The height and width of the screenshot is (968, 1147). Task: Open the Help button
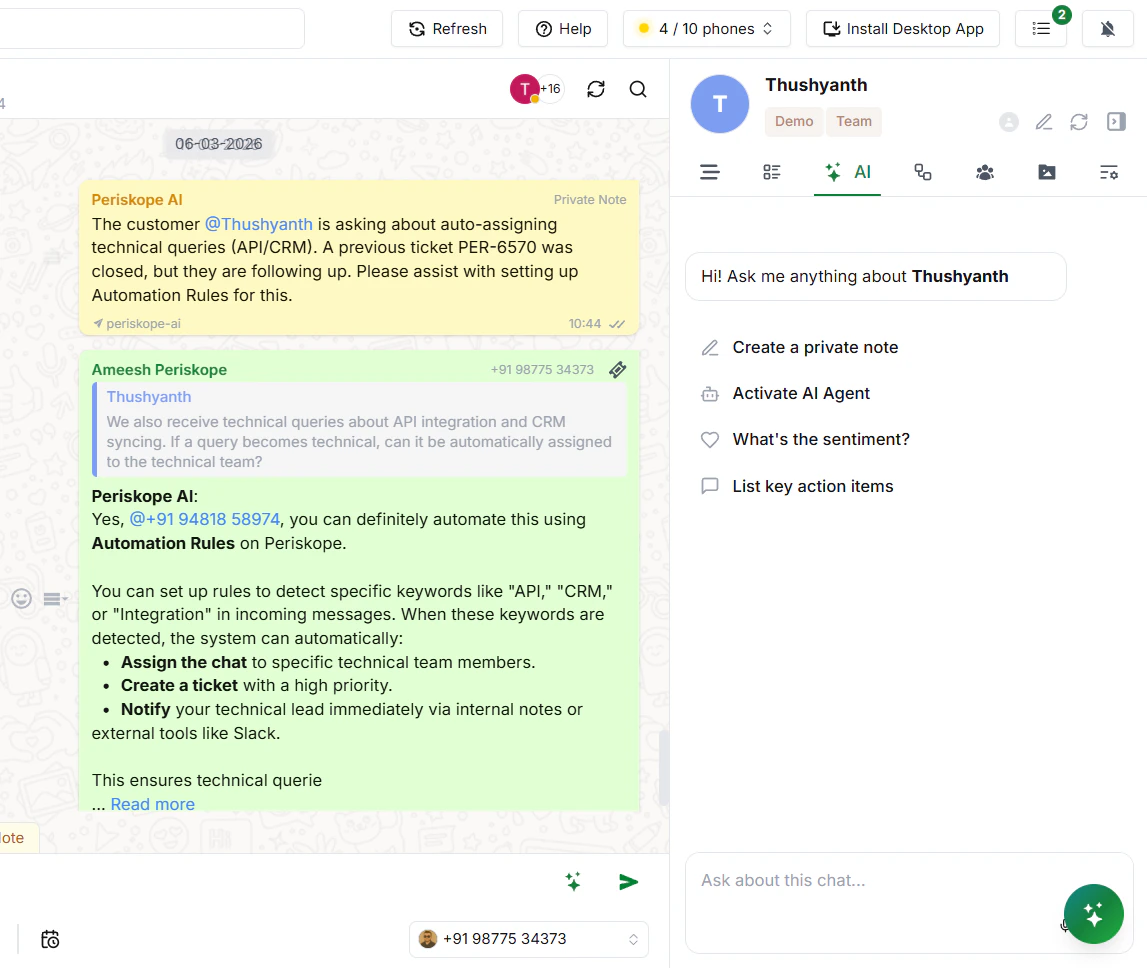point(563,29)
